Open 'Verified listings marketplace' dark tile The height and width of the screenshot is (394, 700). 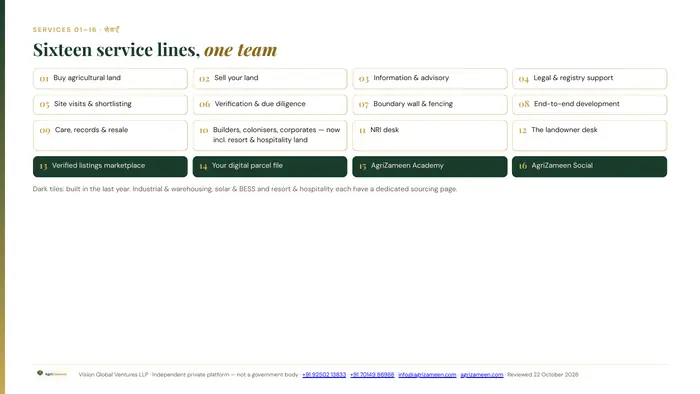110,166
